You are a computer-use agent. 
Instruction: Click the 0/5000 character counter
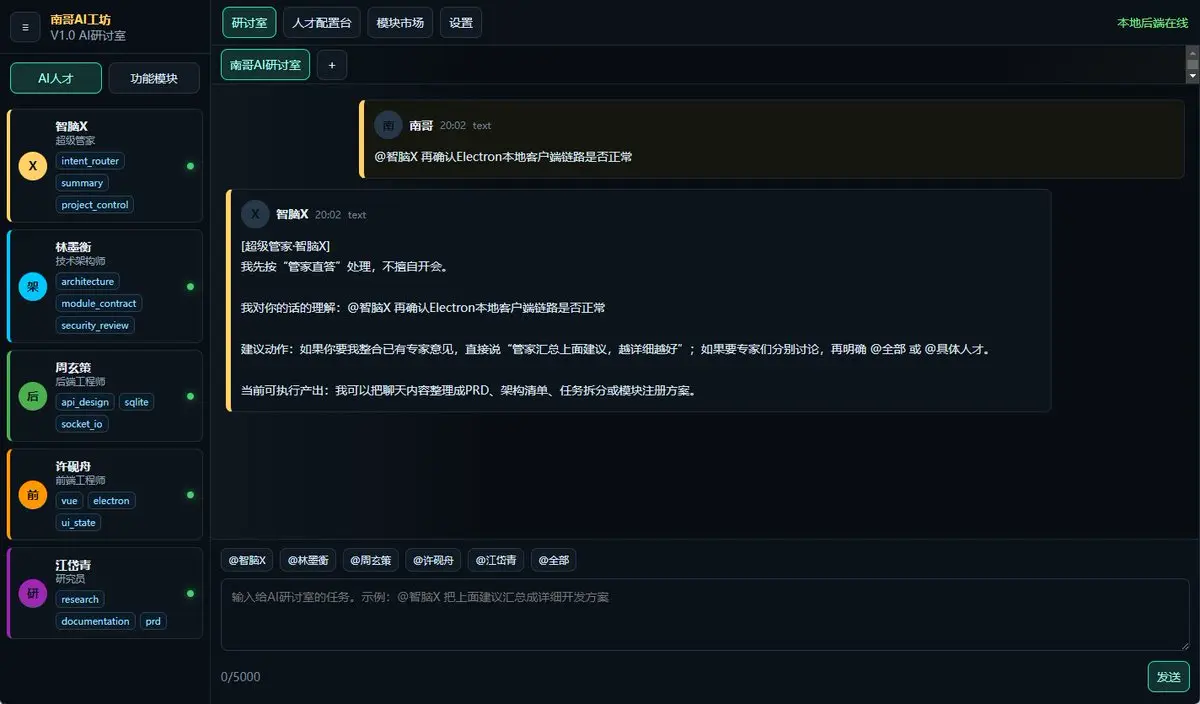(x=240, y=677)
